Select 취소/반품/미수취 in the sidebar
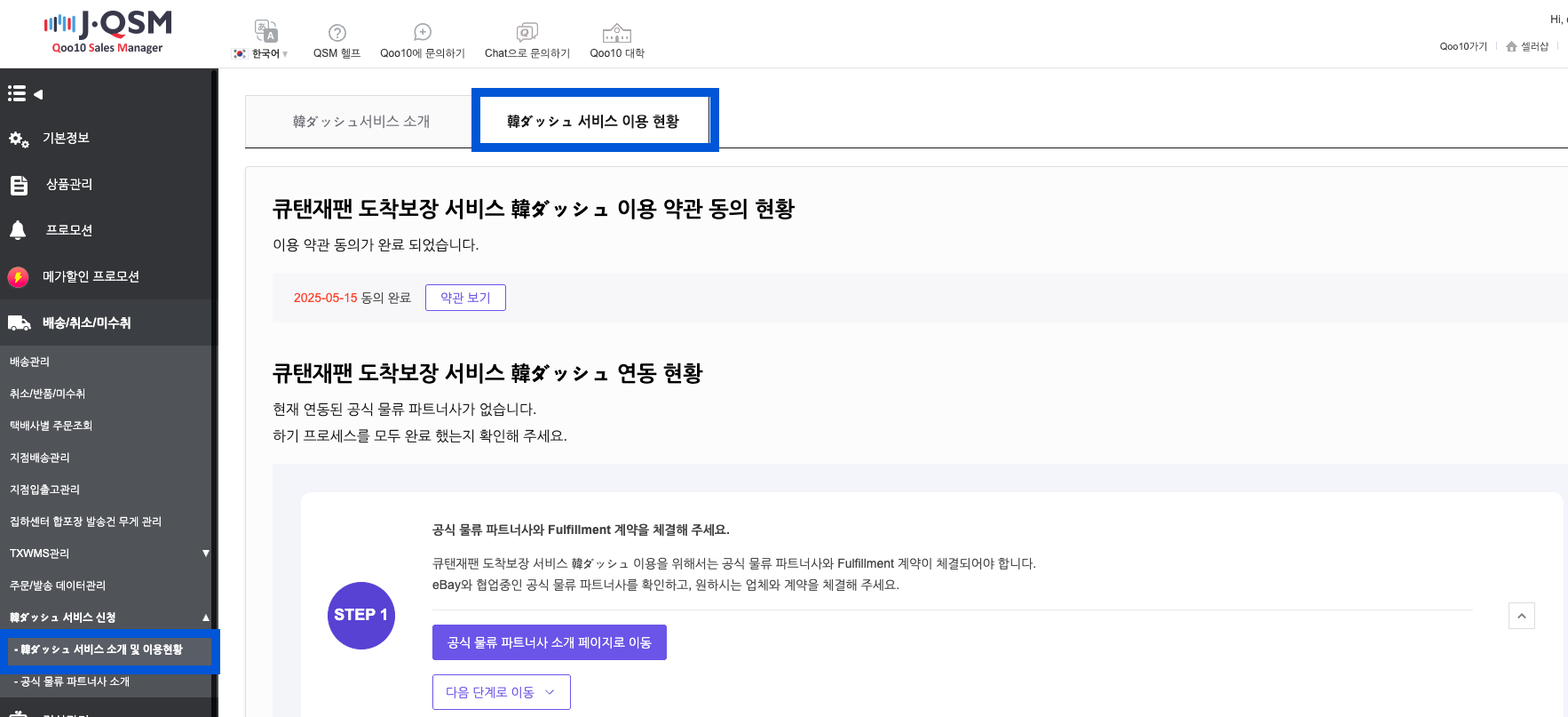Viewport: 1568px width, 717px height. point(48,394)
